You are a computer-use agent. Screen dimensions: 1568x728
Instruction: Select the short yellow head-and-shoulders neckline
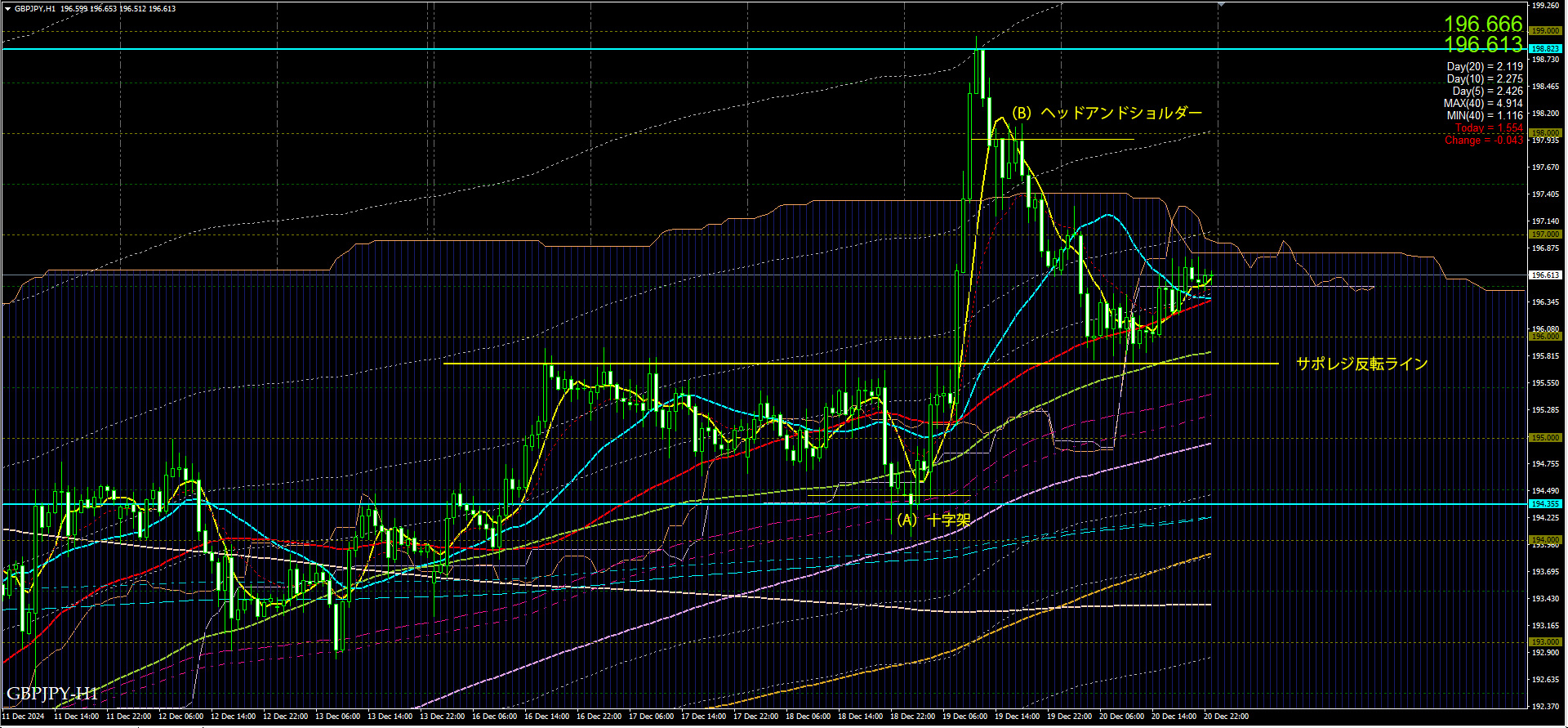[1052, 140]
